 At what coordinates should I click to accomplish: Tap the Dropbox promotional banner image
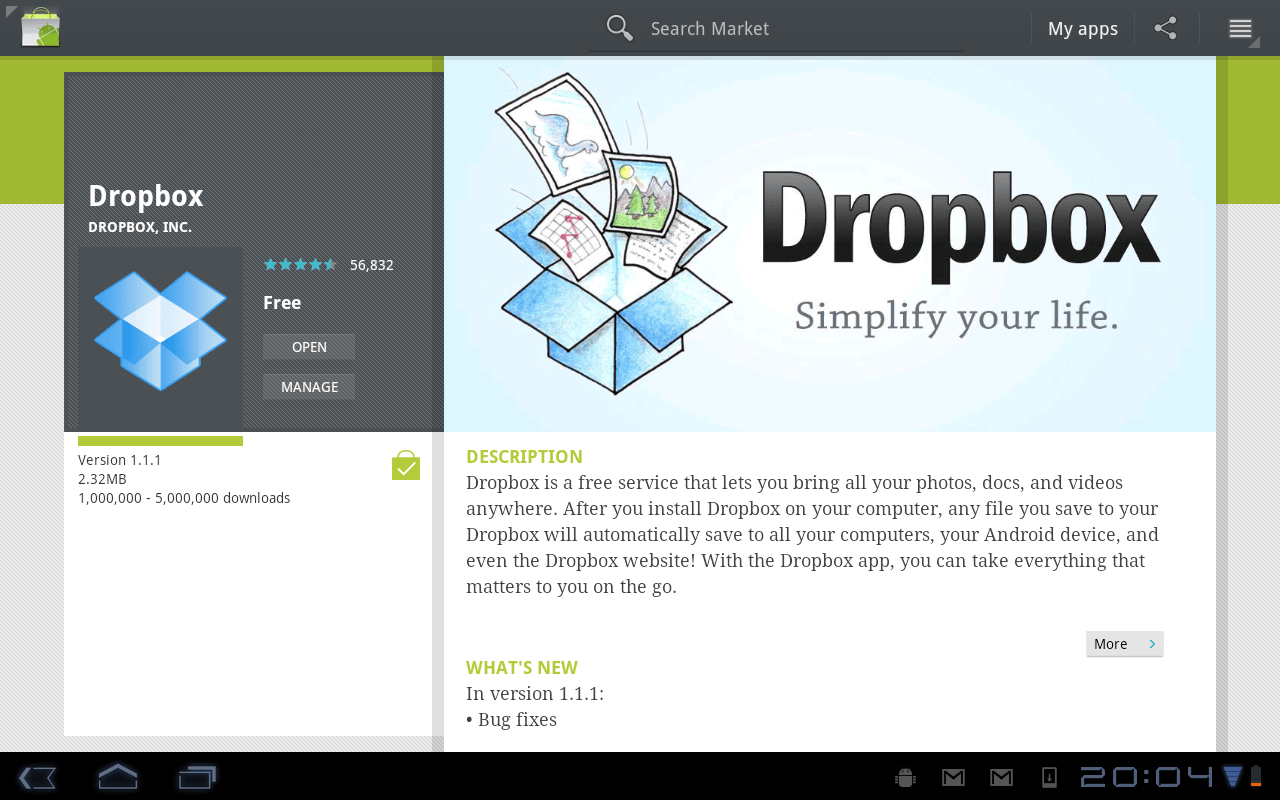(x=830, y=244)
